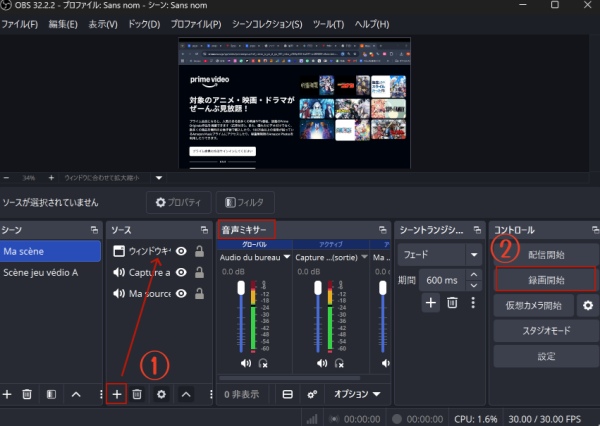Lock the Ma source item
The height and width of the screenshot is (426, 600).
point(199,293)
